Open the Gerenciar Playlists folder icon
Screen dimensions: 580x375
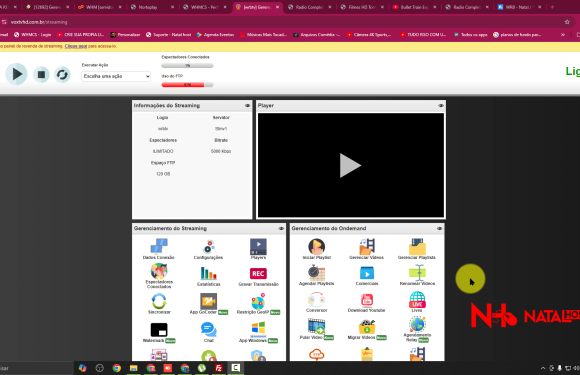(x=417, y=246)
